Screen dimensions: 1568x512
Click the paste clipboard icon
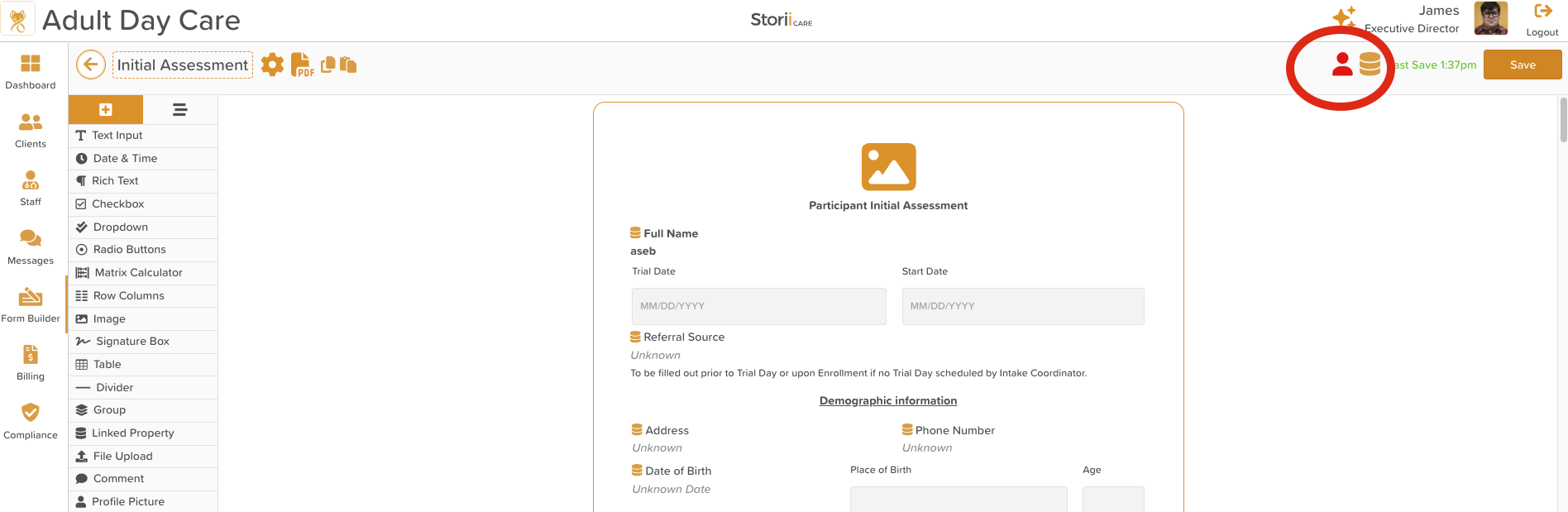pos(348,65)
